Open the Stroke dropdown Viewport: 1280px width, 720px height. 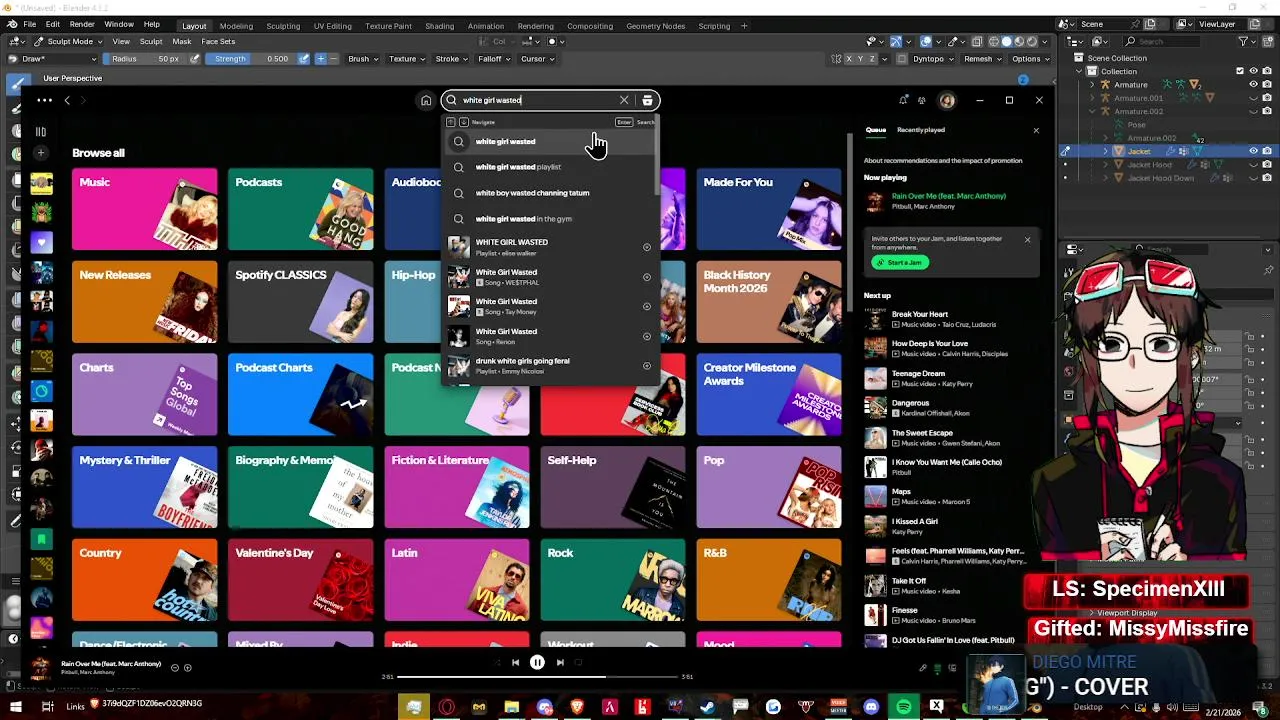[x=451, y=59]
